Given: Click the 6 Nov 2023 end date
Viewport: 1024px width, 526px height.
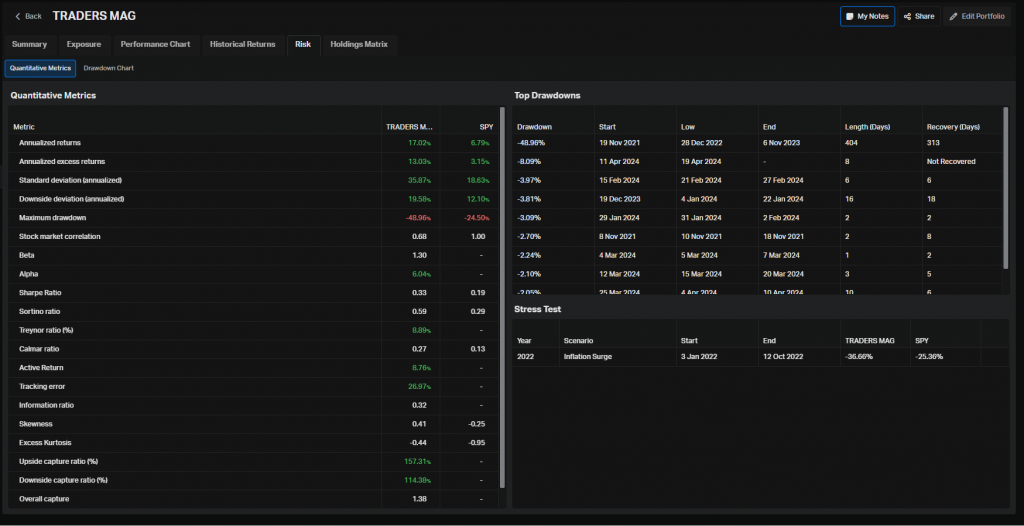Looking at the screenshot, I should (x=782, y=142).
